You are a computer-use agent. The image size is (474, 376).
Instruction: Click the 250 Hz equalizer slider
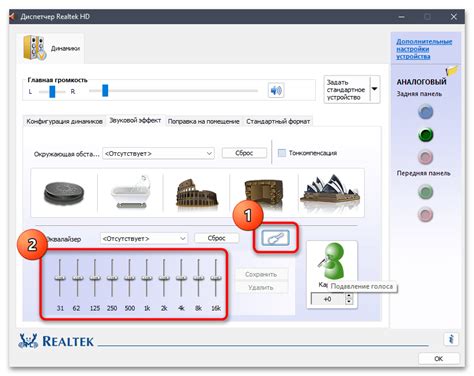point(112,278)
